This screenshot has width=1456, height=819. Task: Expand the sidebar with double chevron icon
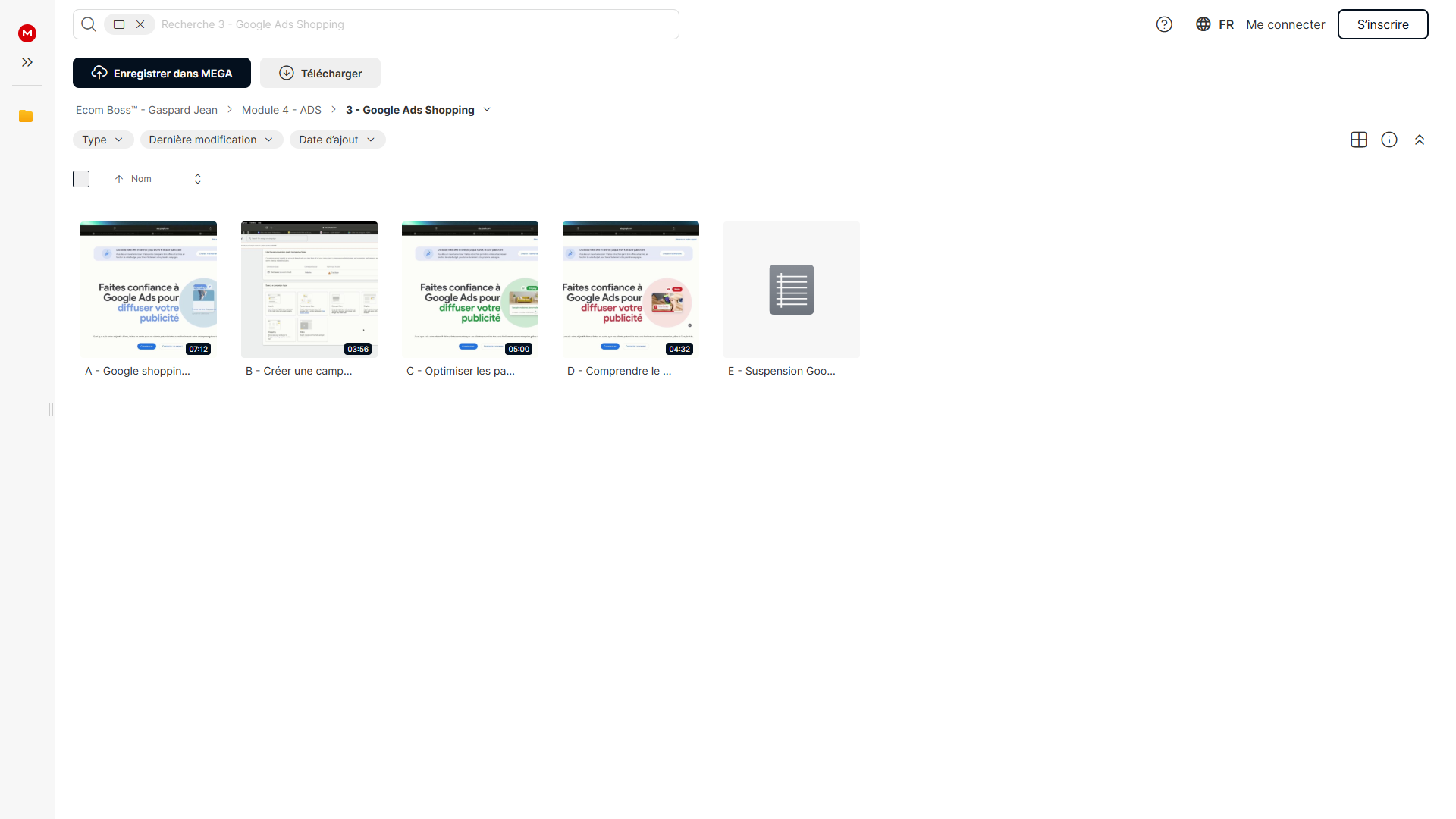[27, 62]
